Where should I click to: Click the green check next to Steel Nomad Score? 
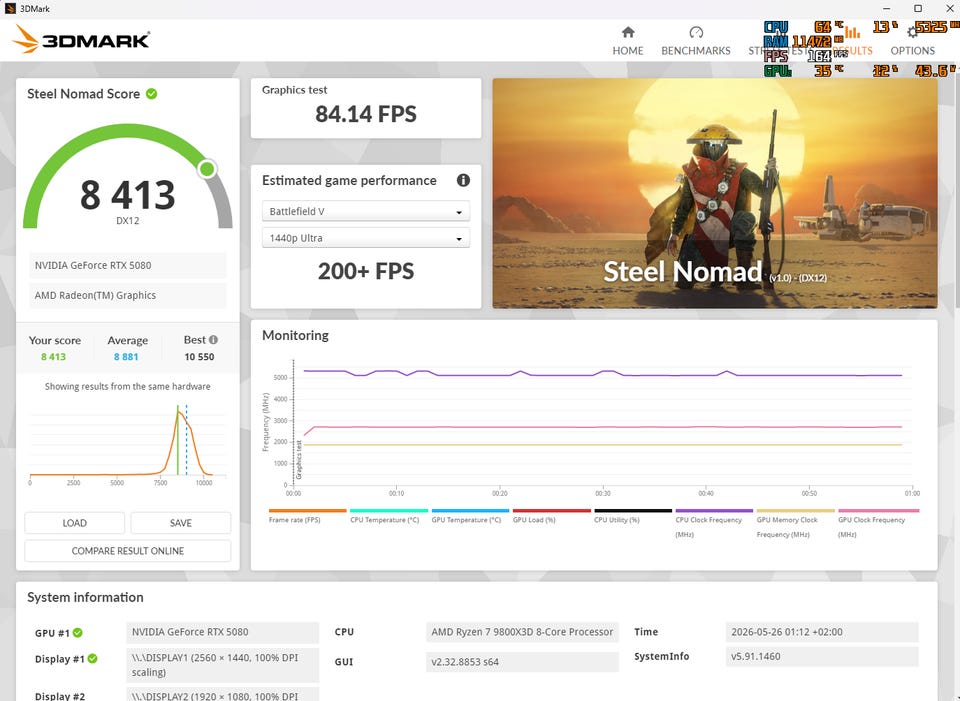[151, 94]
